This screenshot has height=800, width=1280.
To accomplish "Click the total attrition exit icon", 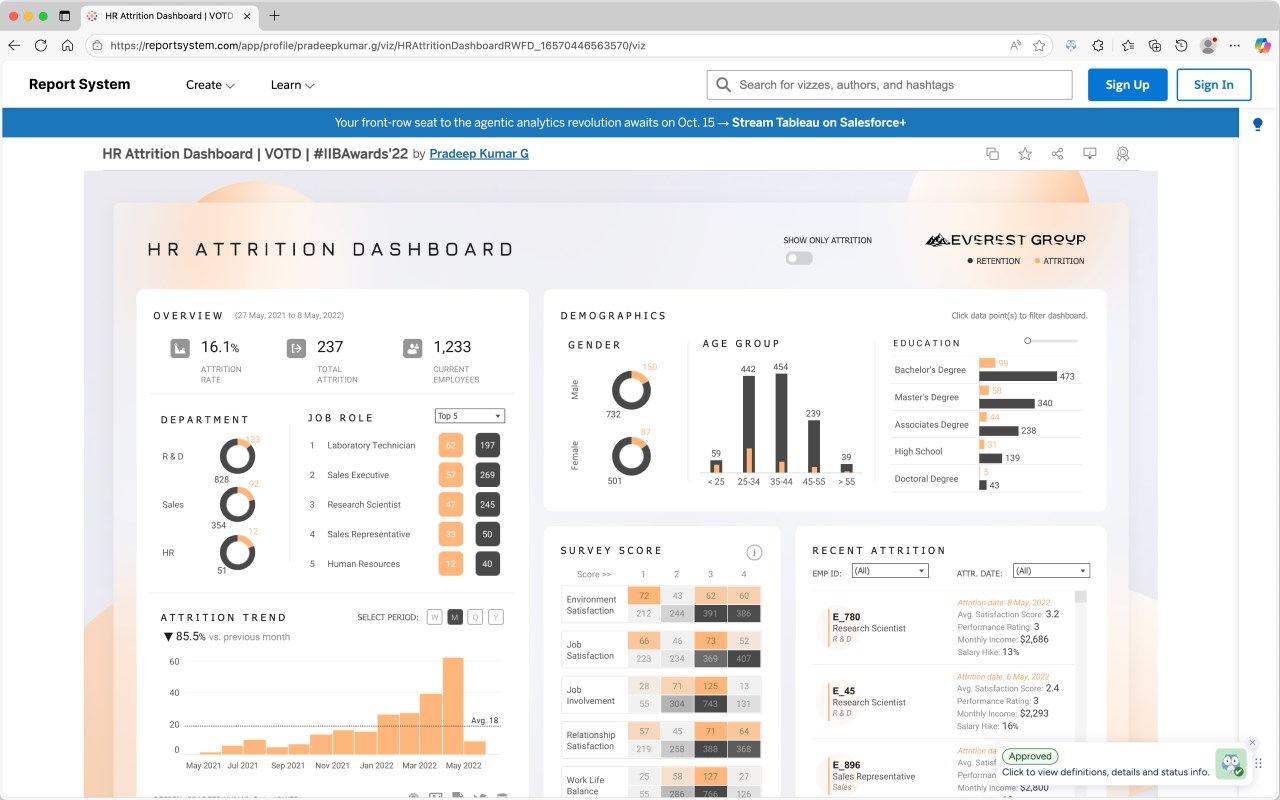I will pos(296,348).
